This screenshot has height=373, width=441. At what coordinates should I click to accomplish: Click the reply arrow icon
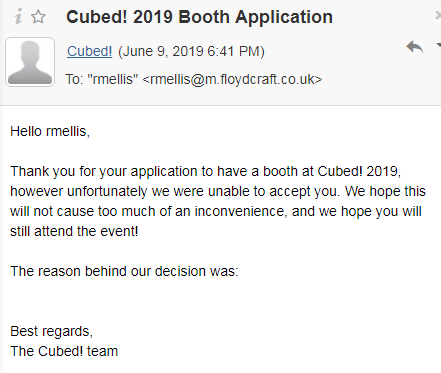(414, 47)
